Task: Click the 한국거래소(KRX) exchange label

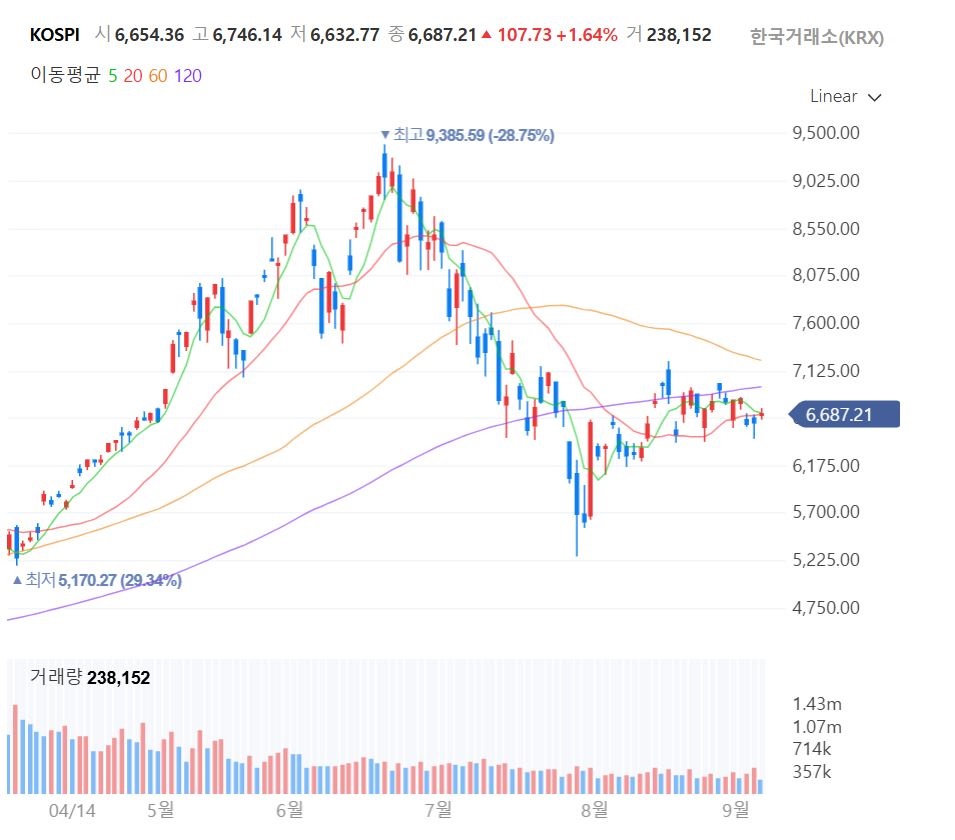Action: point(816,37)
